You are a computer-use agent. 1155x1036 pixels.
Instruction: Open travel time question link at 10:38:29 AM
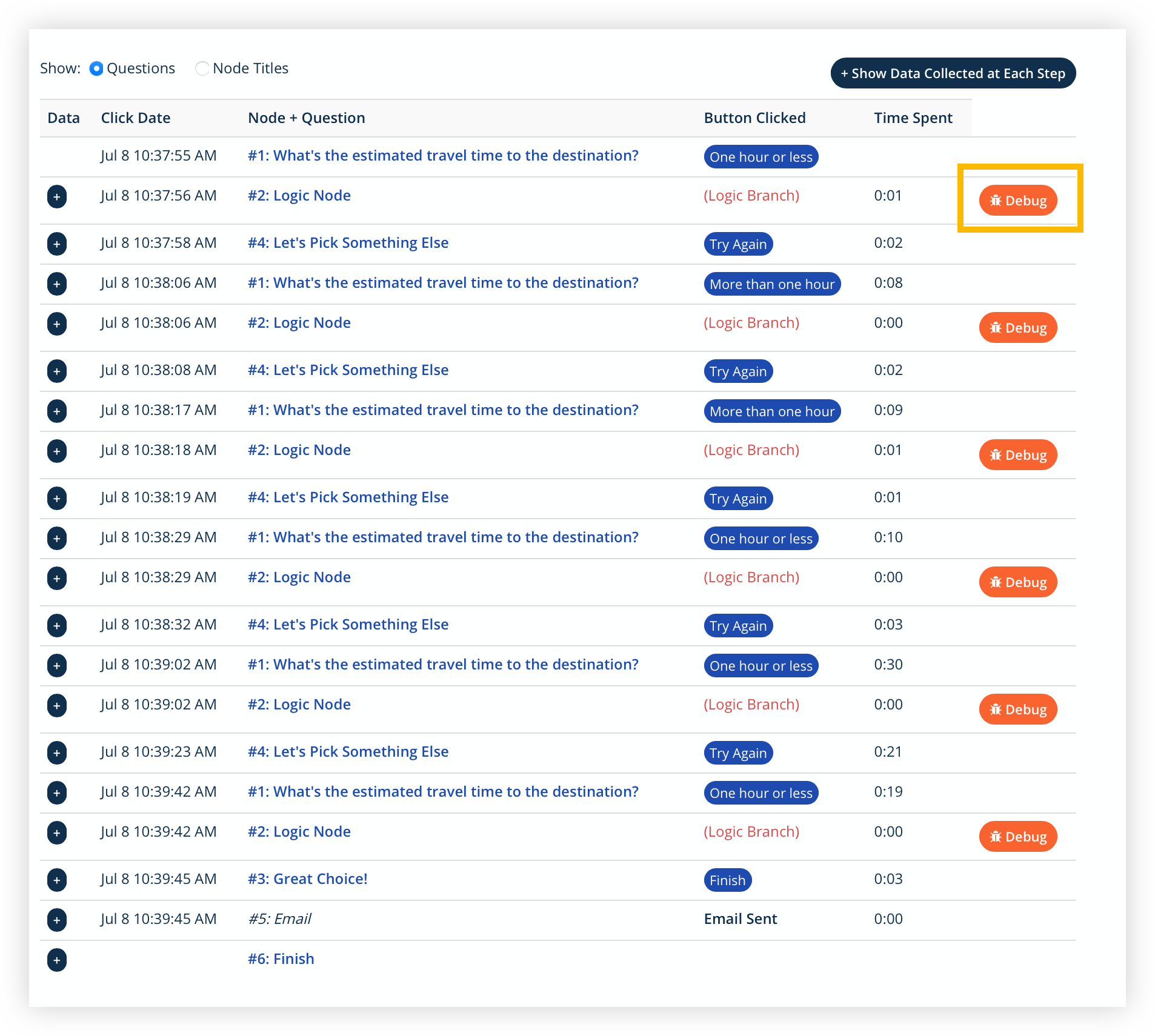pos(443,537)
